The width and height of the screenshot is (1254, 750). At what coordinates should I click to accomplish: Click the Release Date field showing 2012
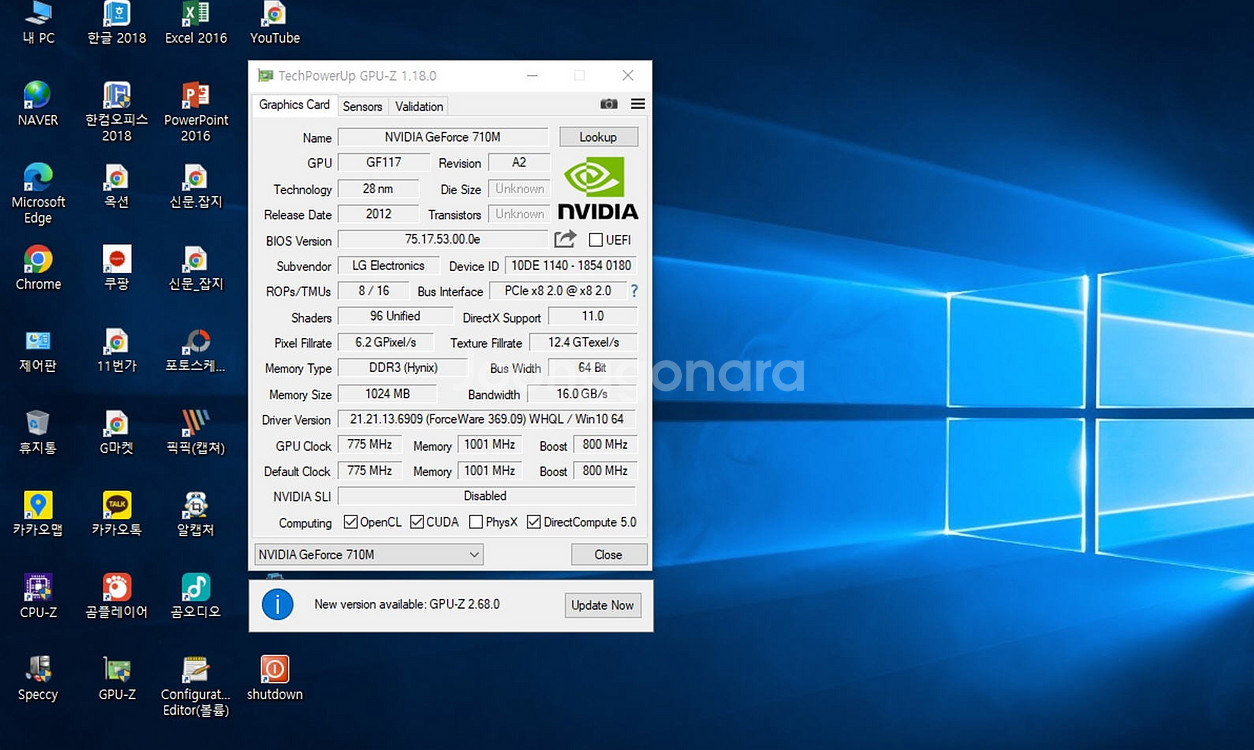coord(378,214)
